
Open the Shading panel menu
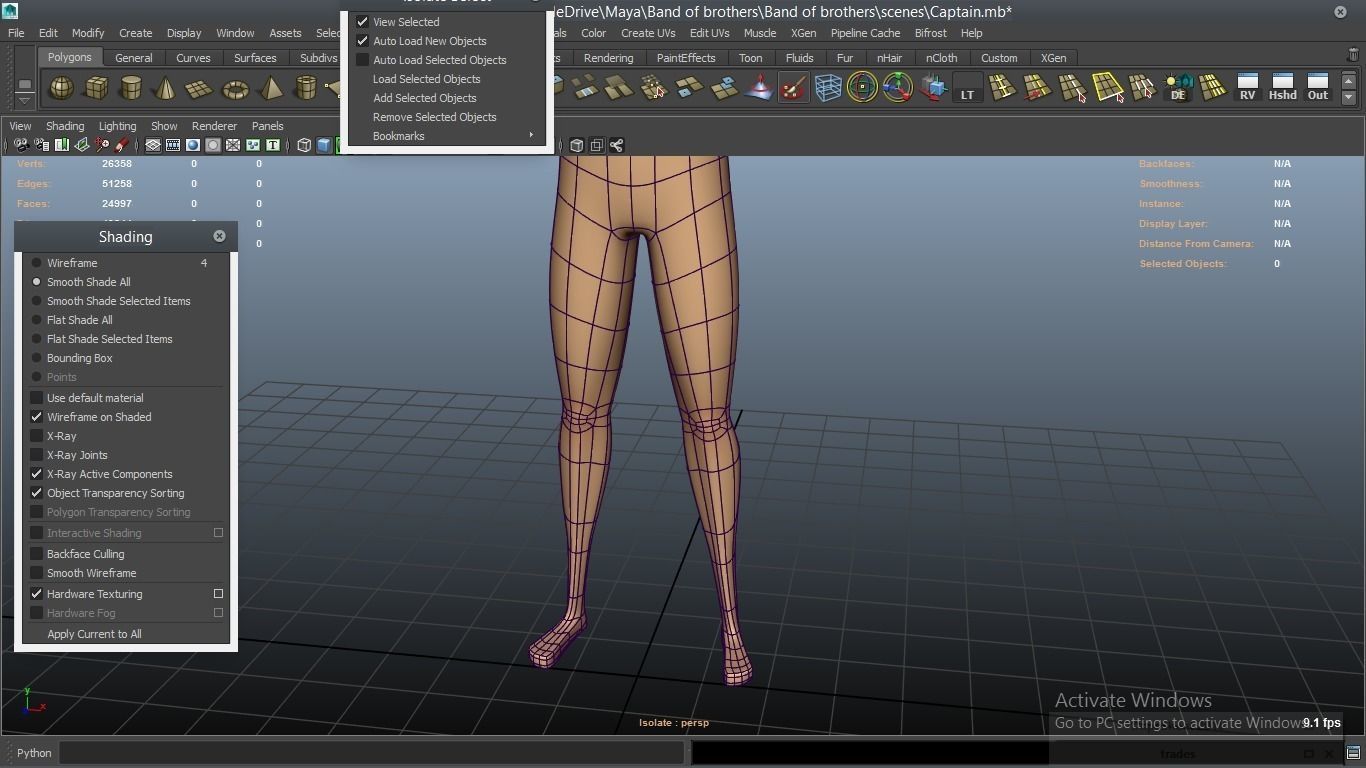coord(65,126)
